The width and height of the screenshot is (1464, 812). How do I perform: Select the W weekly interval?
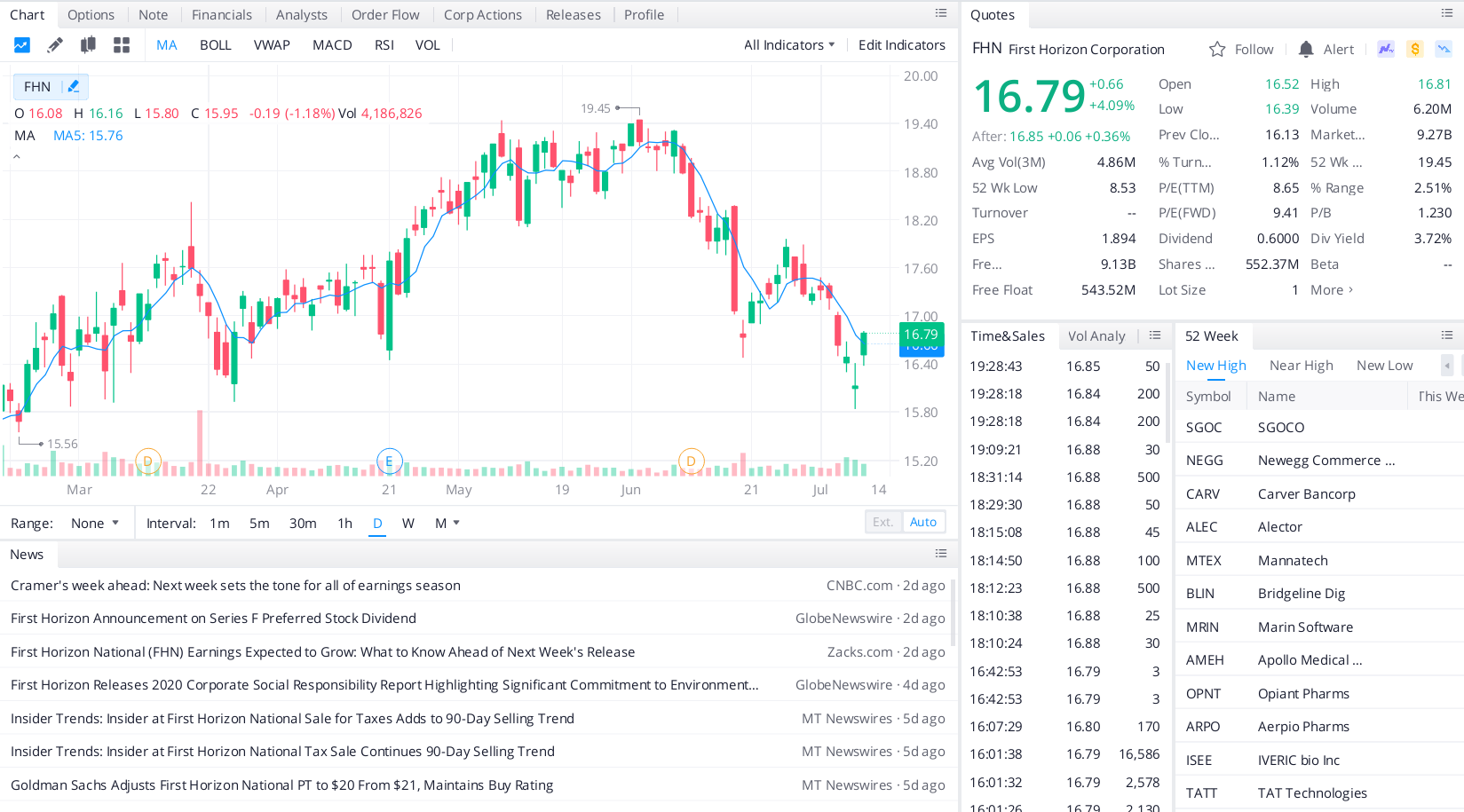[x=408, y=524]
